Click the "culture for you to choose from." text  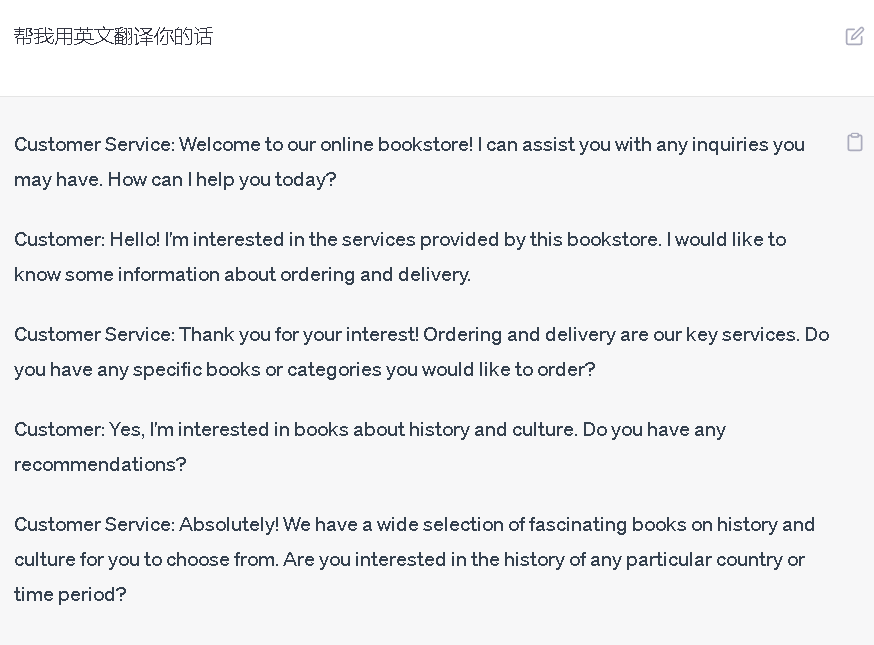(146, 560)
